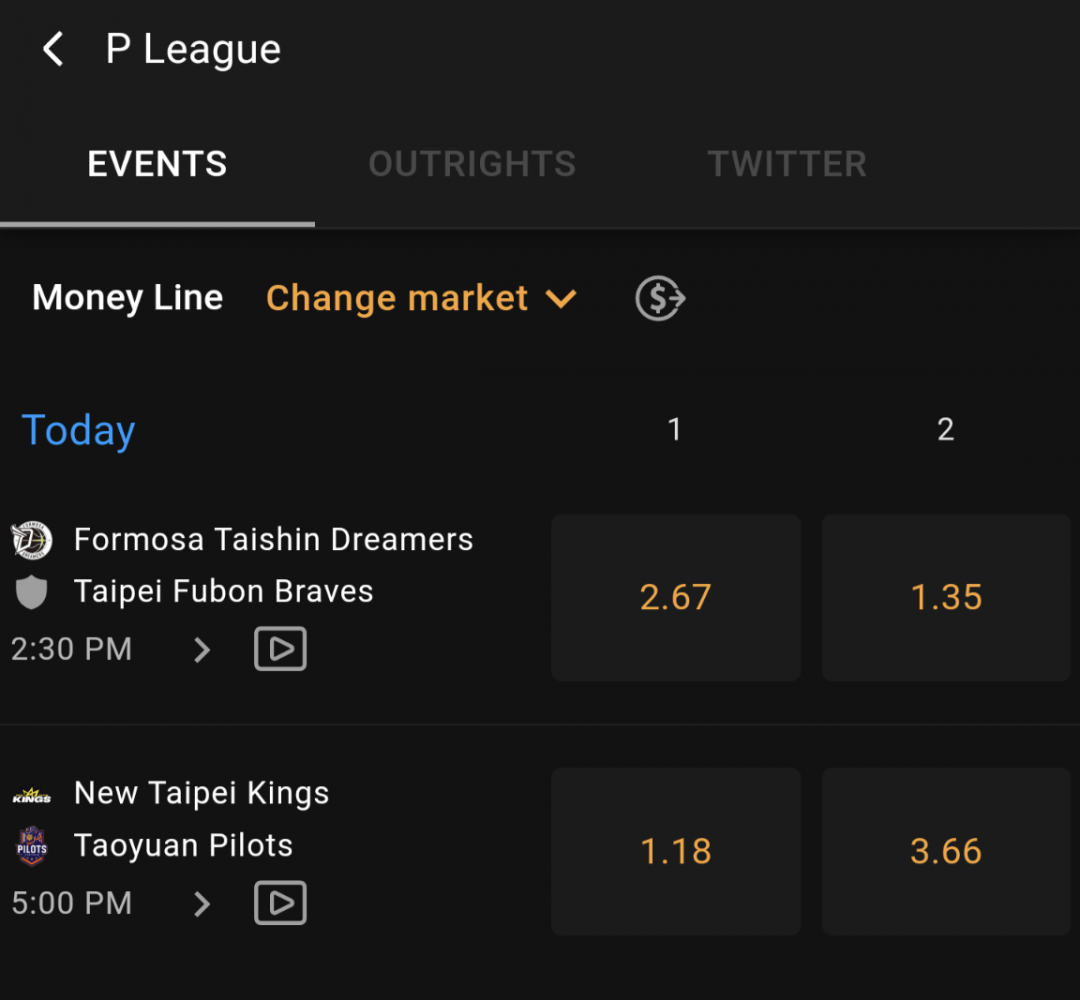Select Taoyuan Pilots odds 3.66

(946, 851)
